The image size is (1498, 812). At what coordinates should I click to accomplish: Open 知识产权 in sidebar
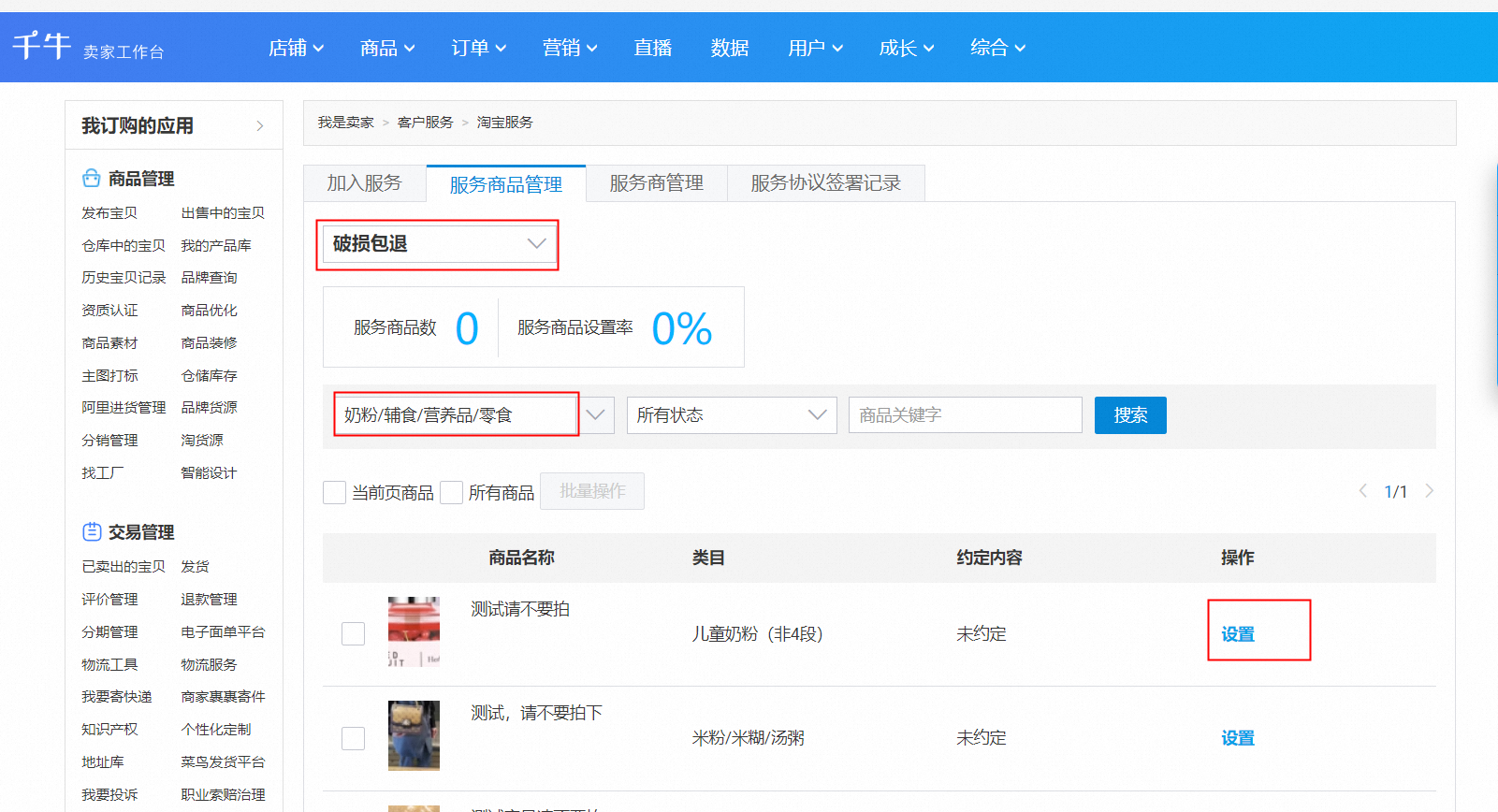coord(109,730)
